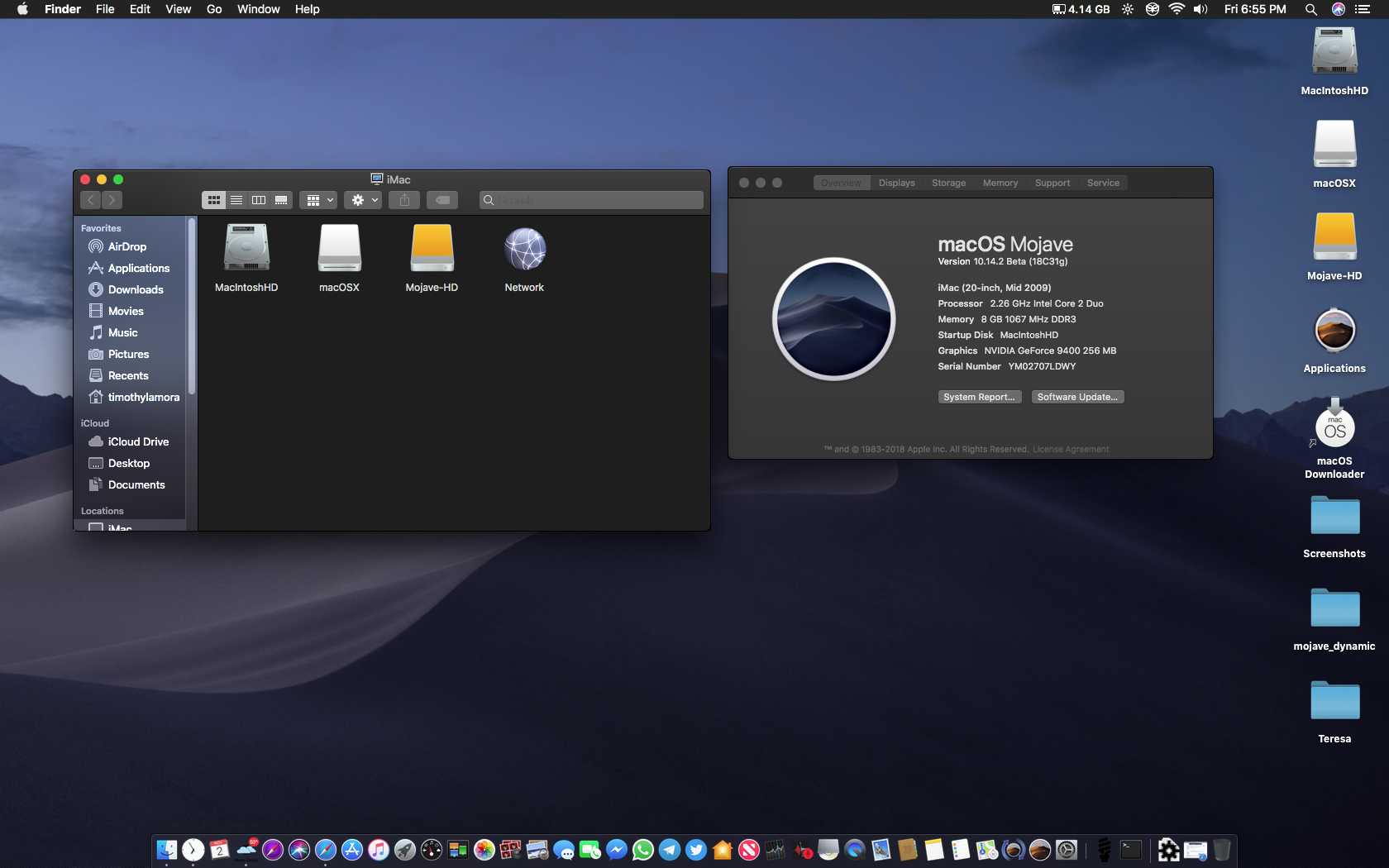Open the Apple menu

point(22,9)
